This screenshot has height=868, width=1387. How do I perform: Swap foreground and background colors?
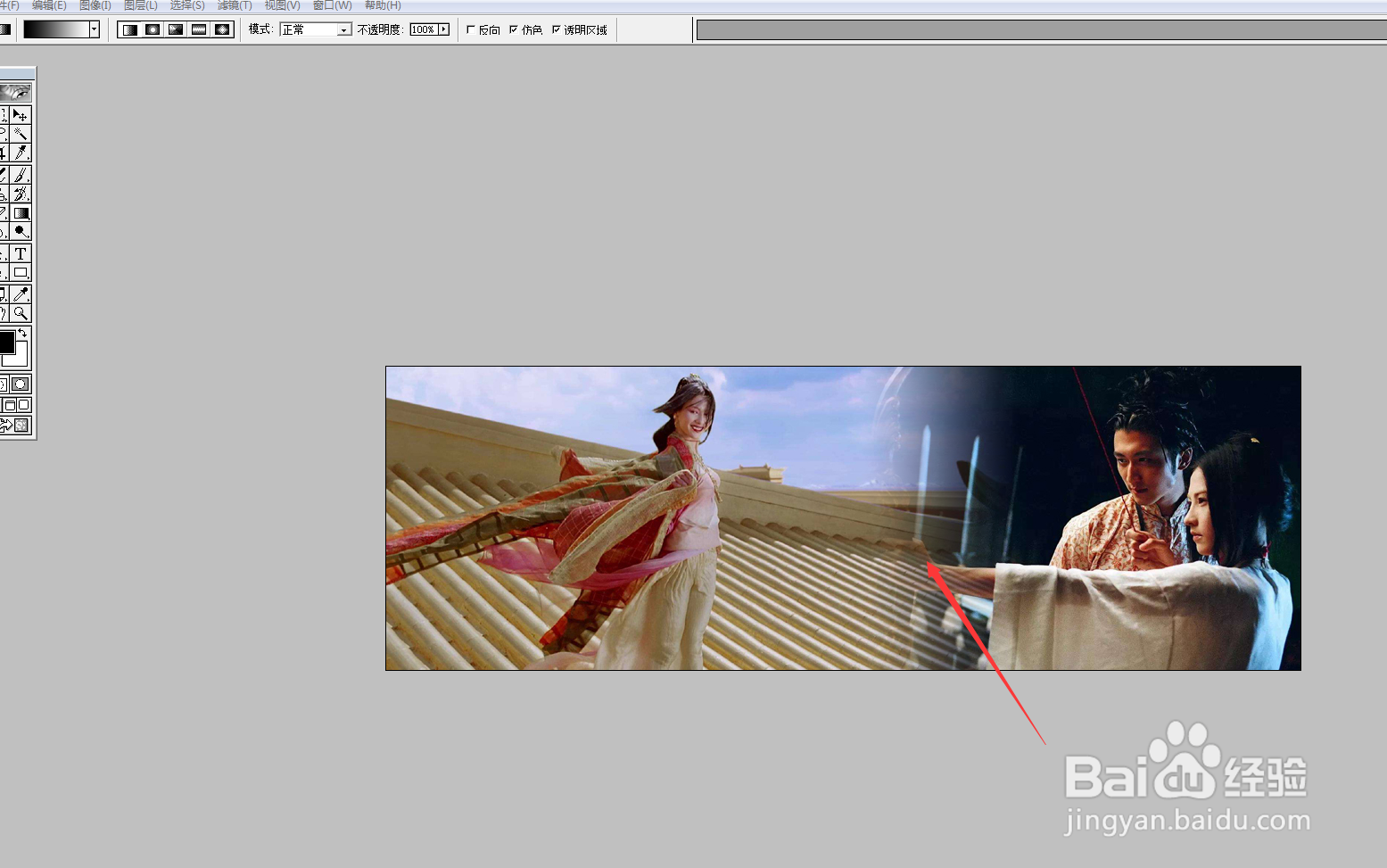click(22, 334)
